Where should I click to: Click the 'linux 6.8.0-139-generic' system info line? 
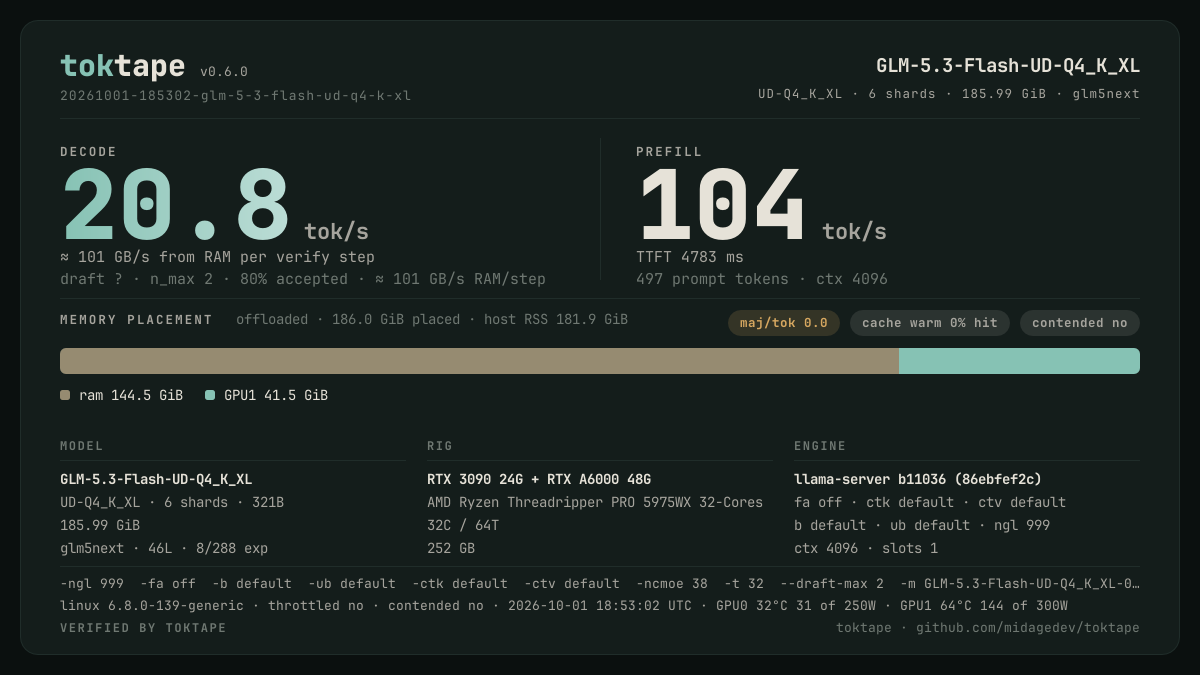pyautogui.click(x=564, y=605)
